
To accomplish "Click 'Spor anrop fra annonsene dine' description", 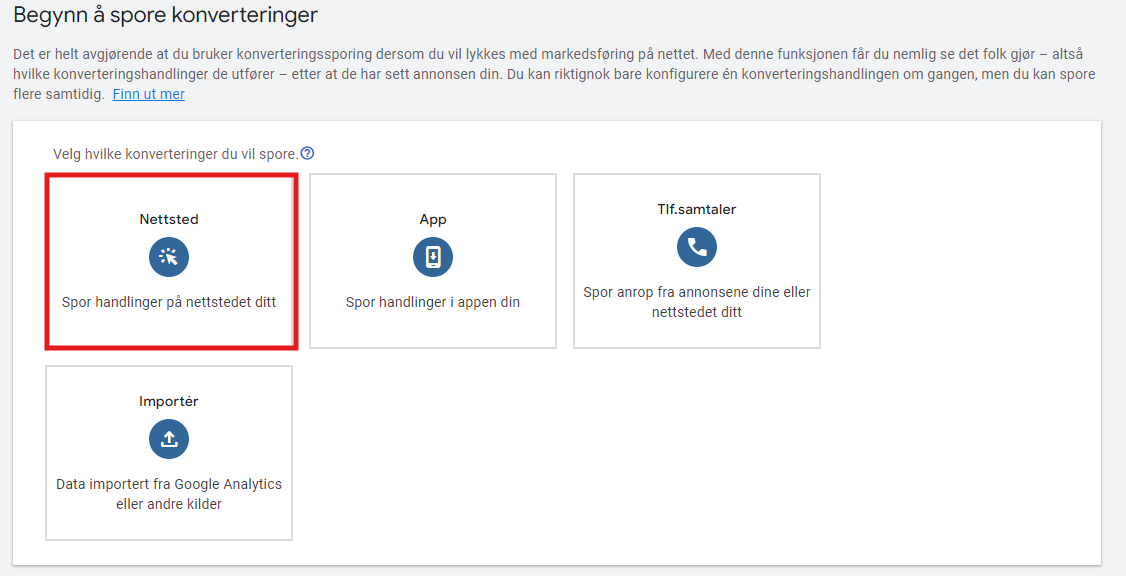I will [696, 292].
